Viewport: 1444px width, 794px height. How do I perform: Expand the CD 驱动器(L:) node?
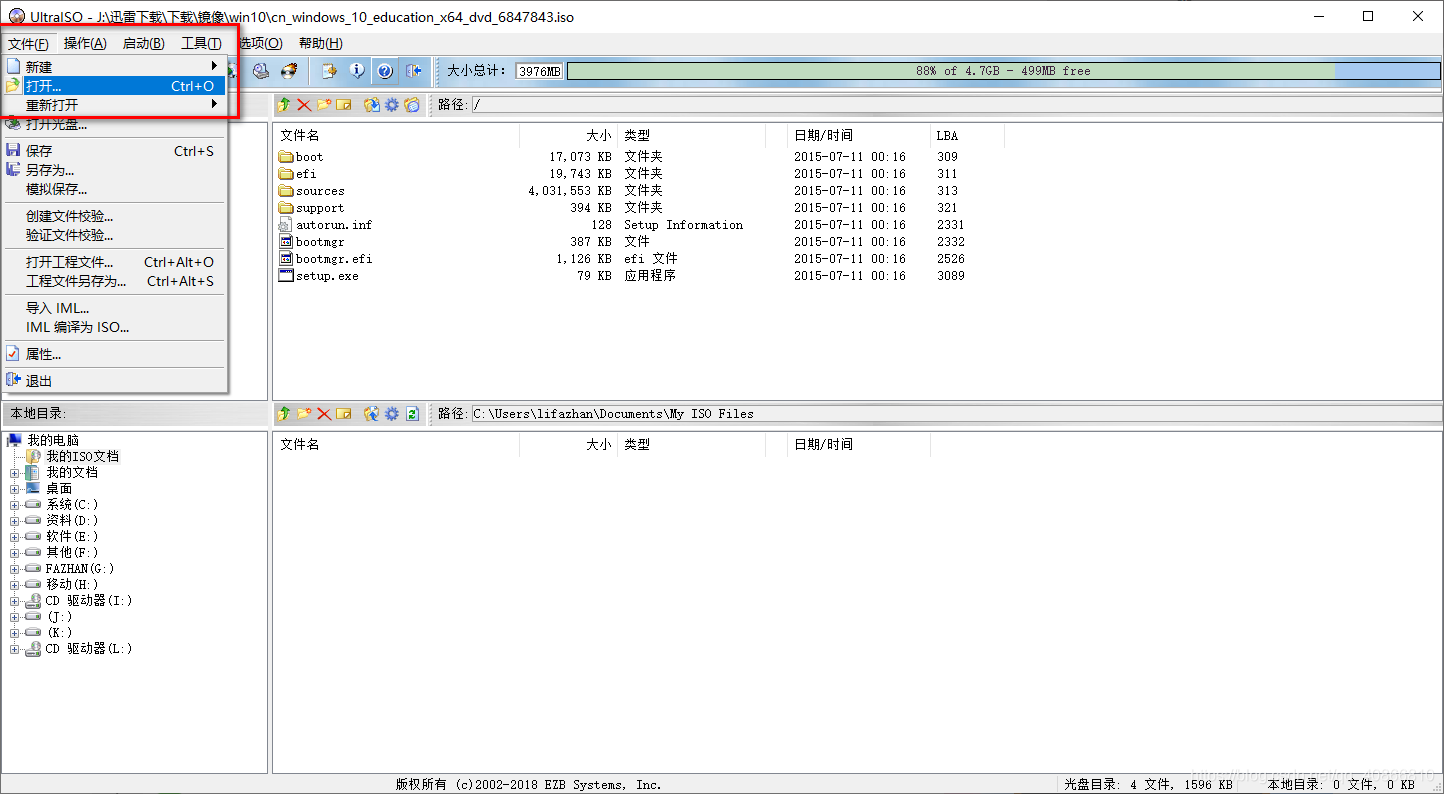[x=14, y=649]
